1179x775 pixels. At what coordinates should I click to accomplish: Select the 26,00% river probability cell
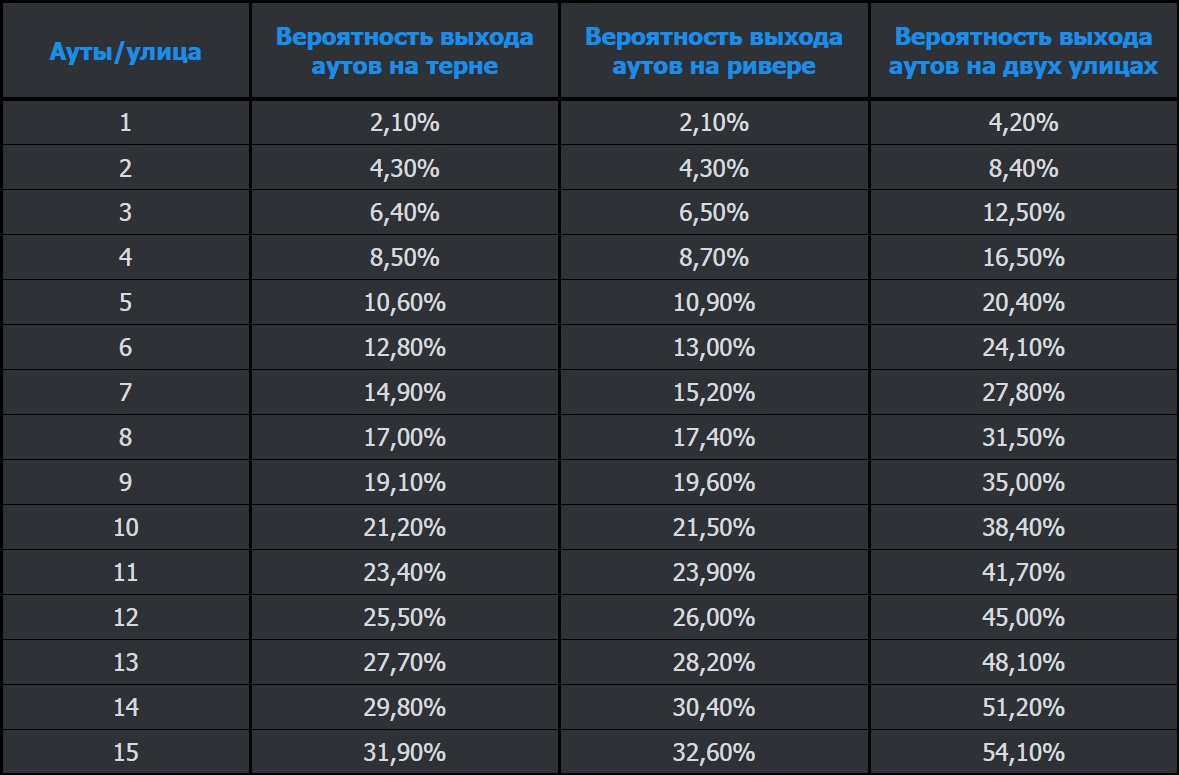coord(713,617)
